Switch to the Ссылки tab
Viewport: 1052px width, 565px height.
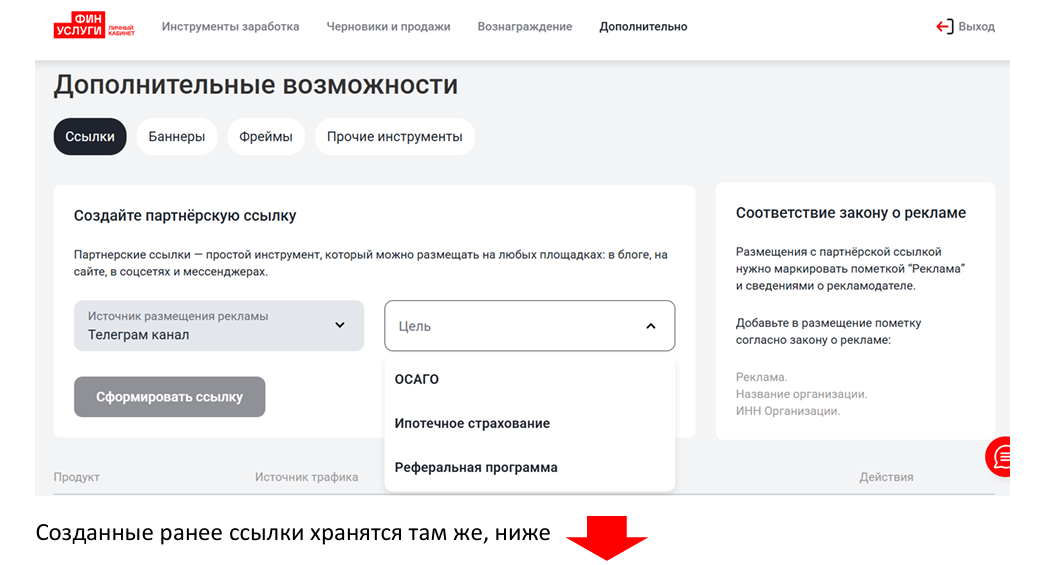(x=90, y=137)
